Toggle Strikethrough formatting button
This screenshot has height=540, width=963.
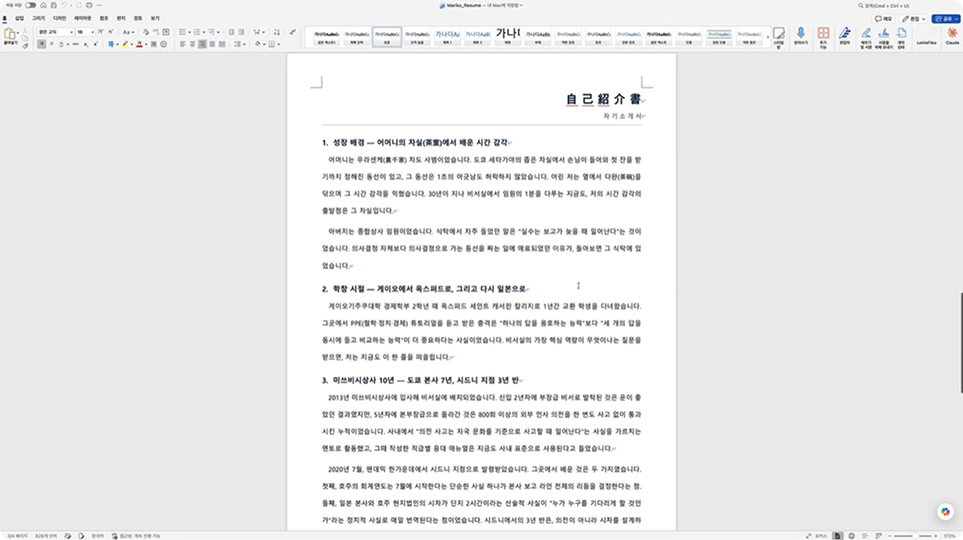[x=76, y=44]
